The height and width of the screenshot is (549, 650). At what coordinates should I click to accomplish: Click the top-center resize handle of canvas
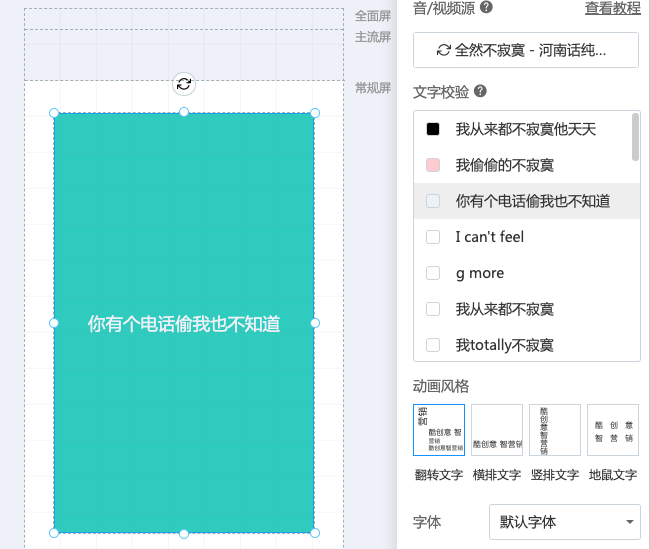click(x=184, y=112)
